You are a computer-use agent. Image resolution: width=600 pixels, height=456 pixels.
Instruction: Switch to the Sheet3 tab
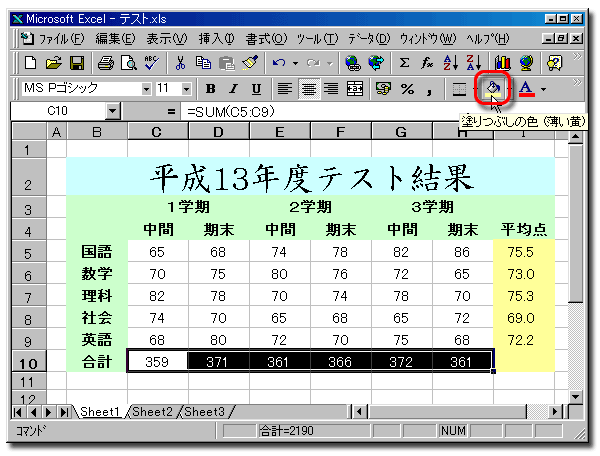(x=204, y=412)
